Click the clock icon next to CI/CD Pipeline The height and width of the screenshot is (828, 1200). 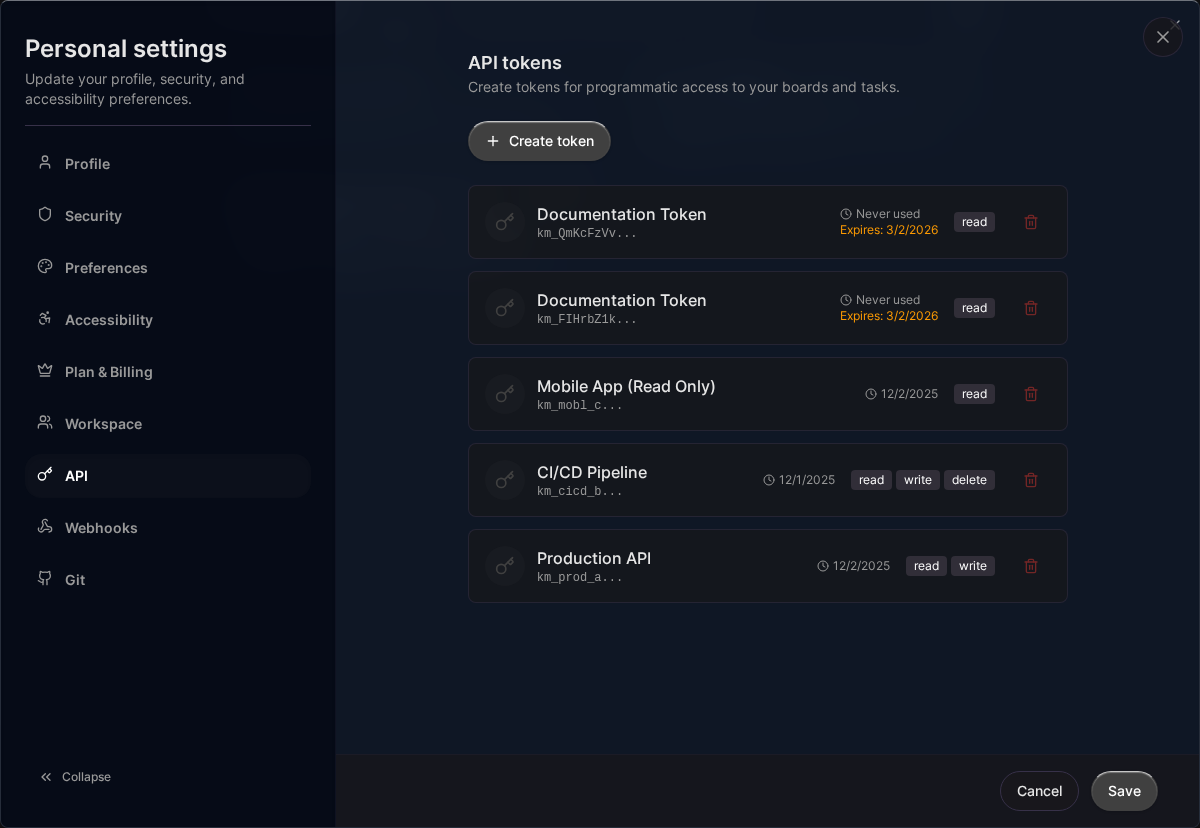click(767, 480)
